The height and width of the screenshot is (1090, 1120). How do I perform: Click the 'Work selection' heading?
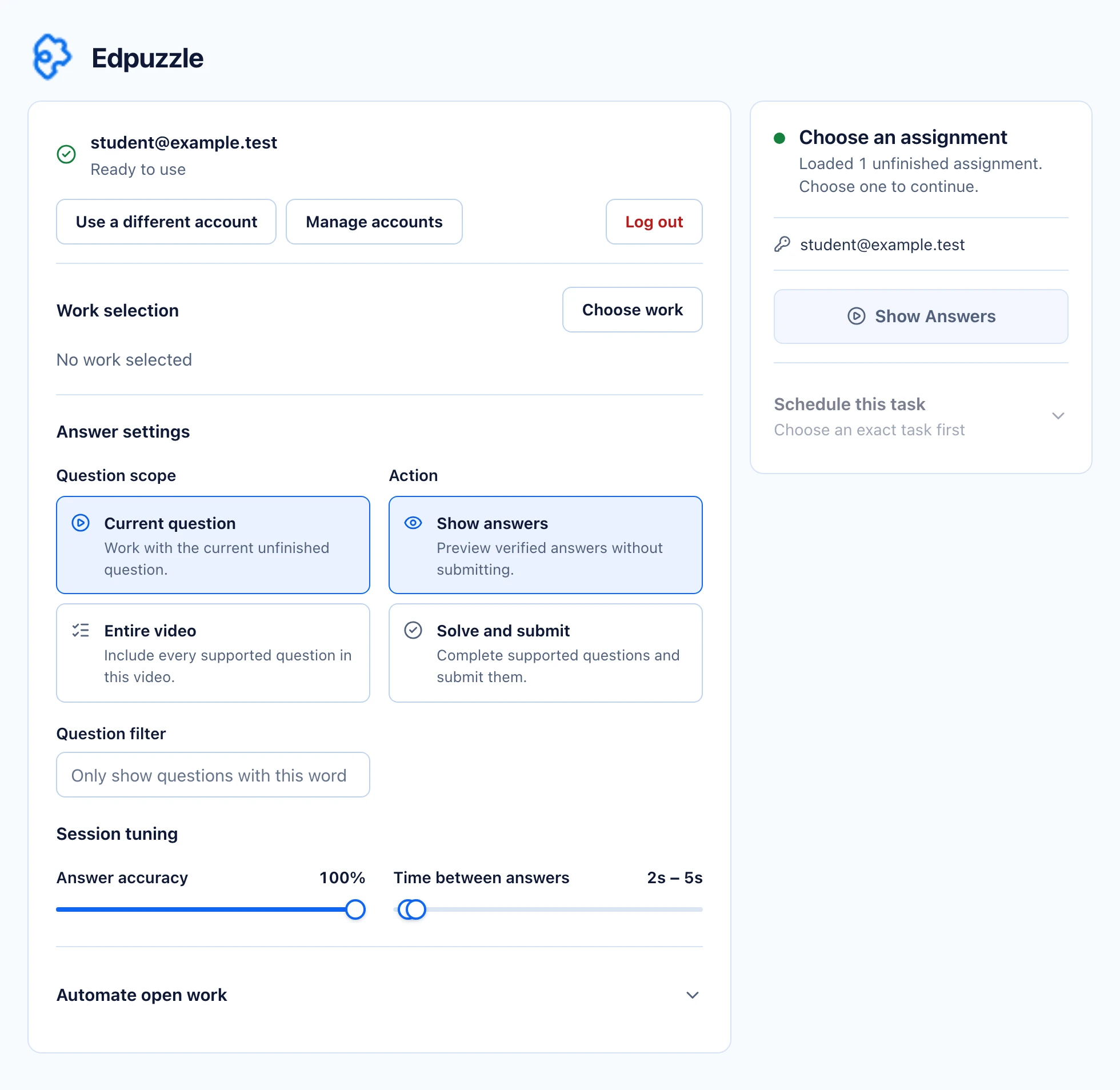point(117,310)
